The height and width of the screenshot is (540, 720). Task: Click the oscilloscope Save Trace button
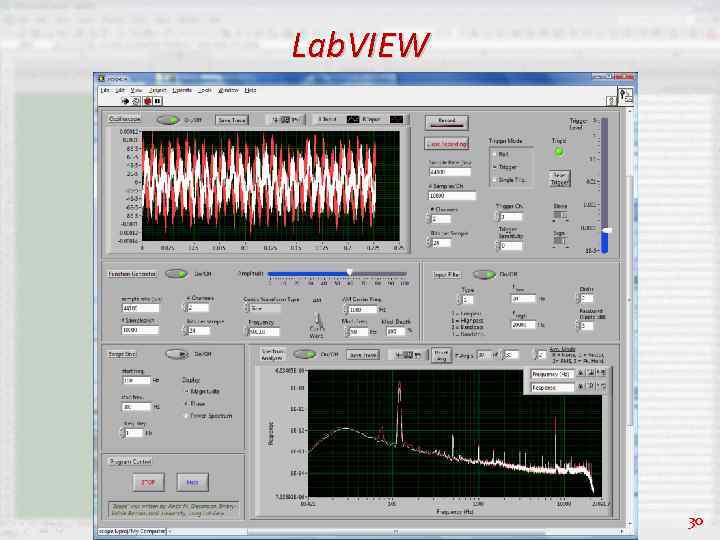tap(232, 120)
